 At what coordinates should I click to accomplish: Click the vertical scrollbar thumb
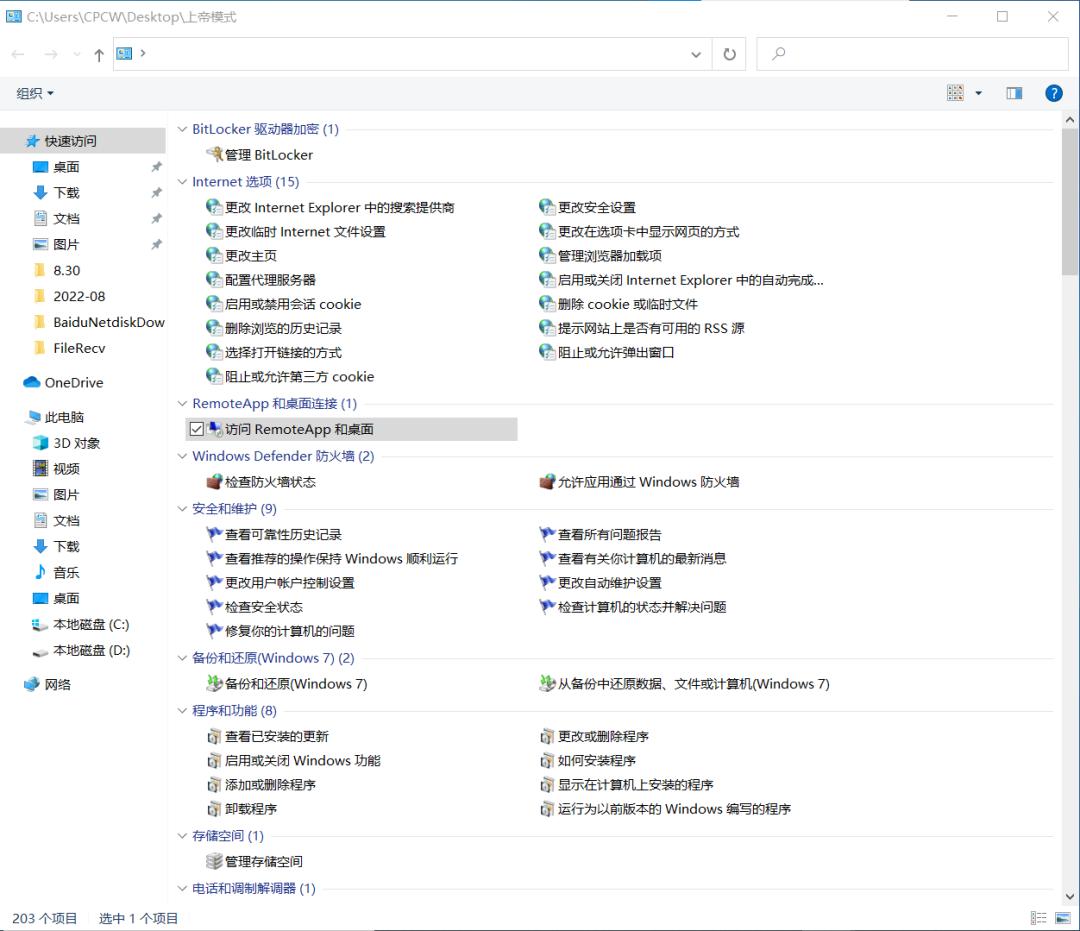click(x=1070, y=202)
